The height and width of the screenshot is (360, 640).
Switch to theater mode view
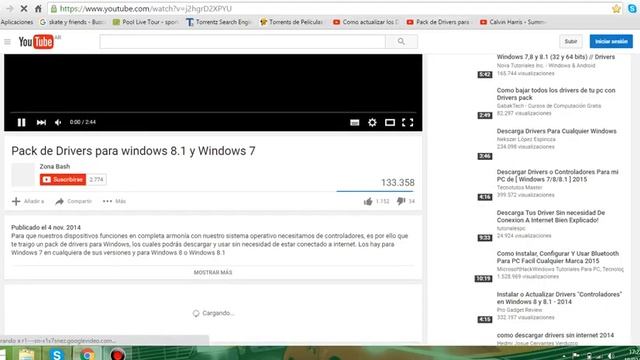[390, 122]
